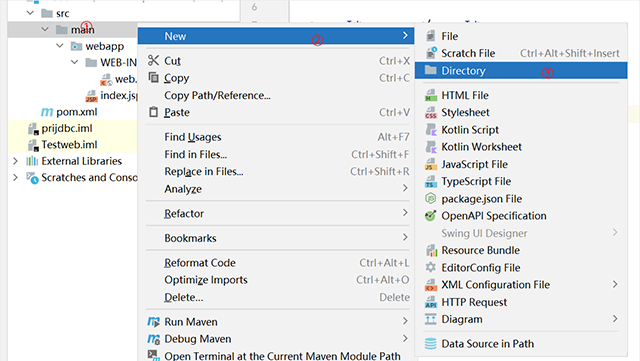
Task: Click the Ctrl+Alt+L shortcut text
Action: tap(384, 263)
